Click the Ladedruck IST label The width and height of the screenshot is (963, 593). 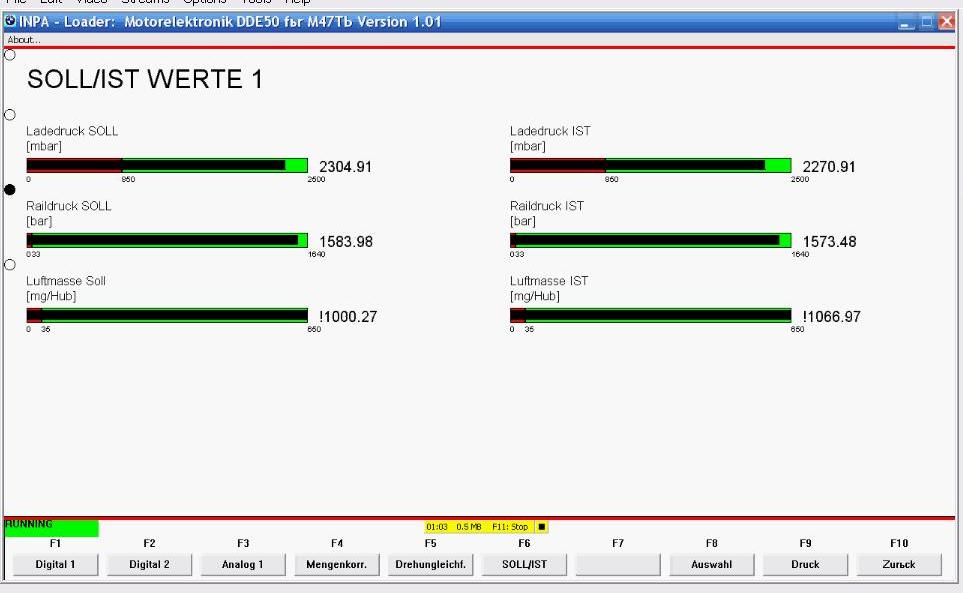[x=550, y=131]
